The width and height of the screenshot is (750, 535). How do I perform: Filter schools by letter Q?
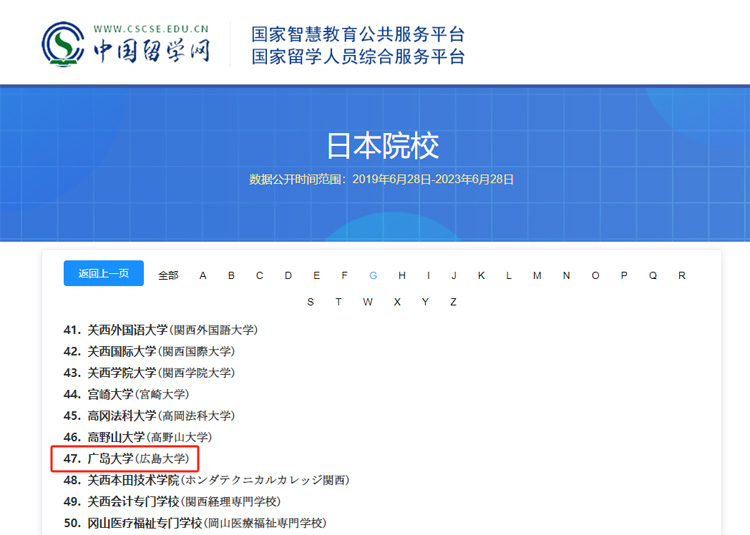coord(653,275)
